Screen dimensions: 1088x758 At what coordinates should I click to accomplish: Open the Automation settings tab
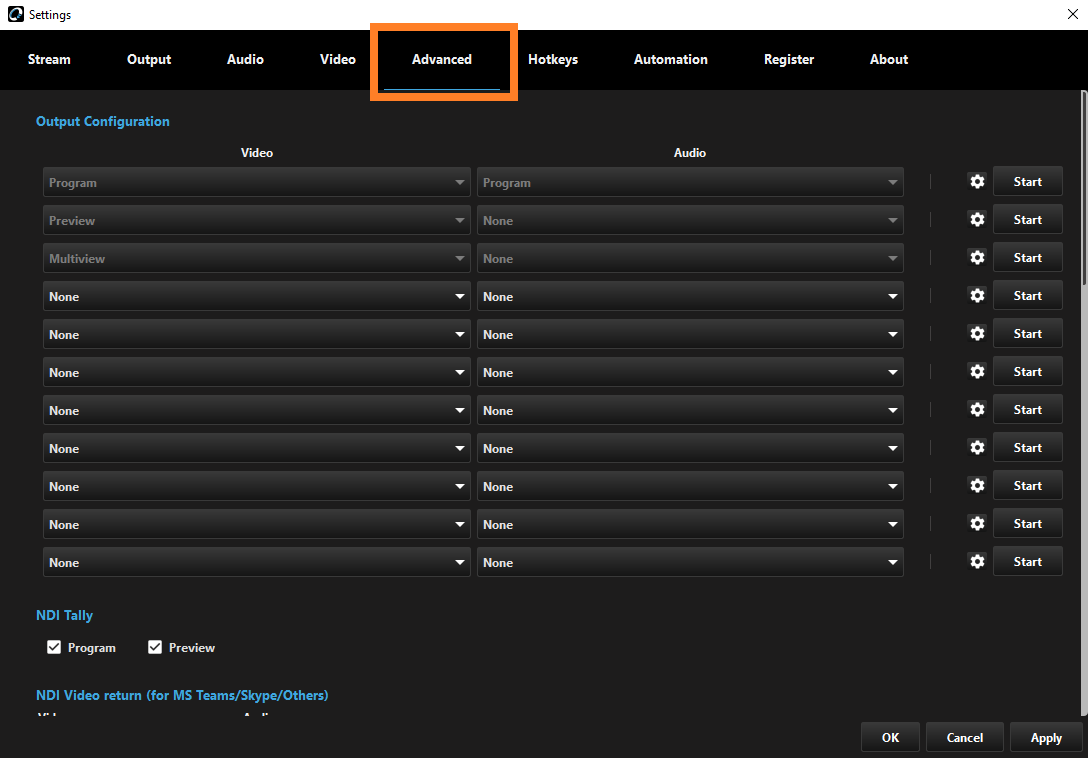click(x=670, y=59)
